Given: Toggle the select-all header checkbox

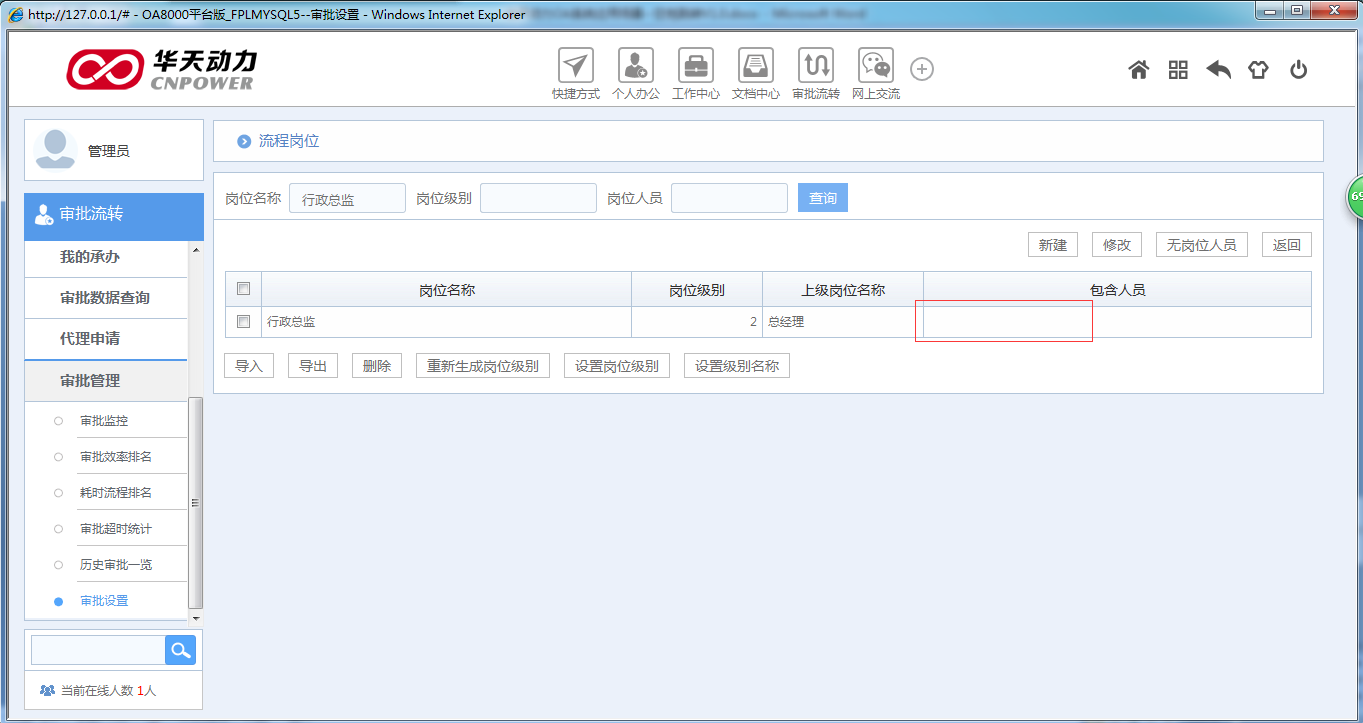Looking at the screenshot, I should (243, 289).
